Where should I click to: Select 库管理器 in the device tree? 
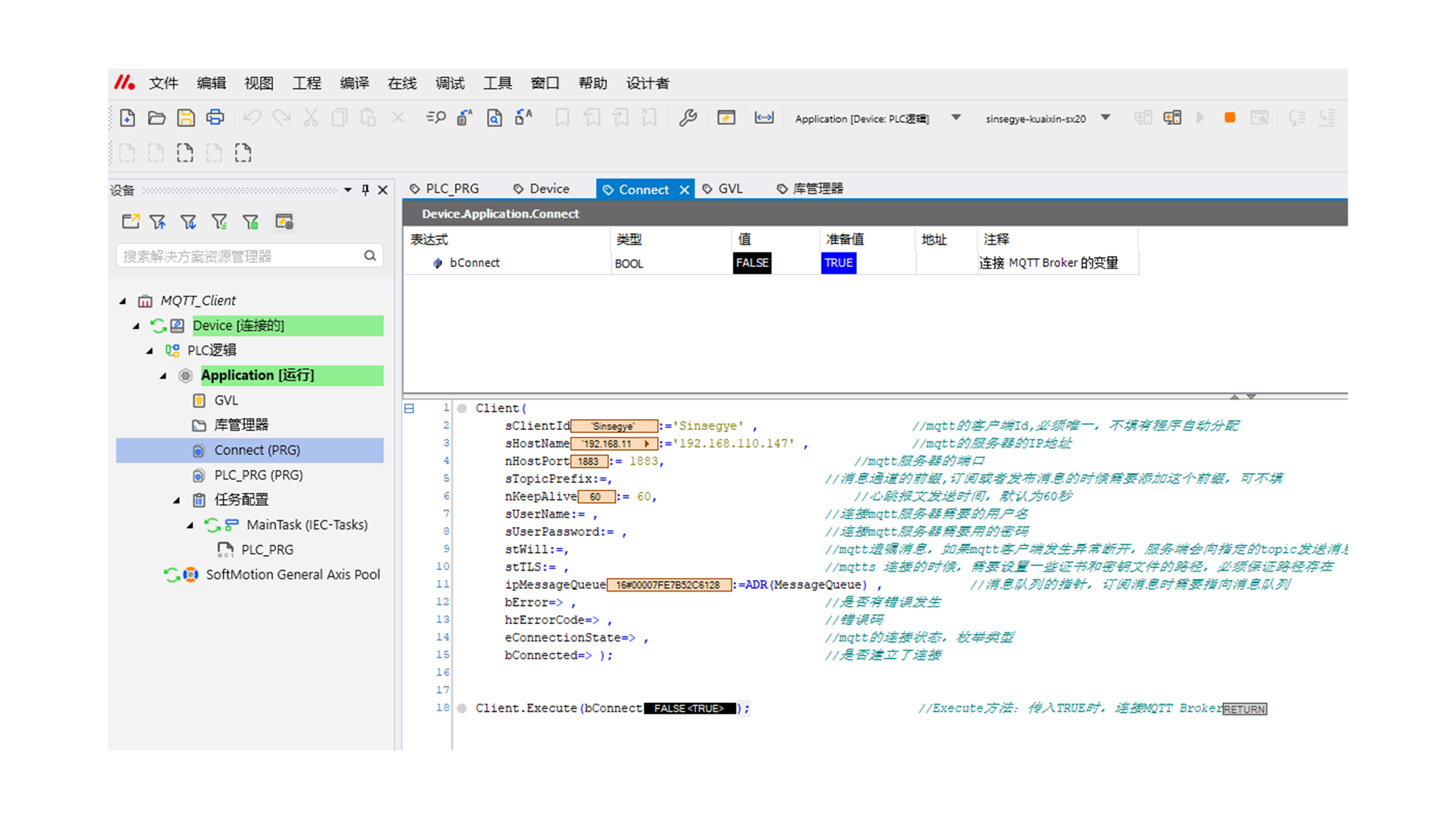coord(241,425)
